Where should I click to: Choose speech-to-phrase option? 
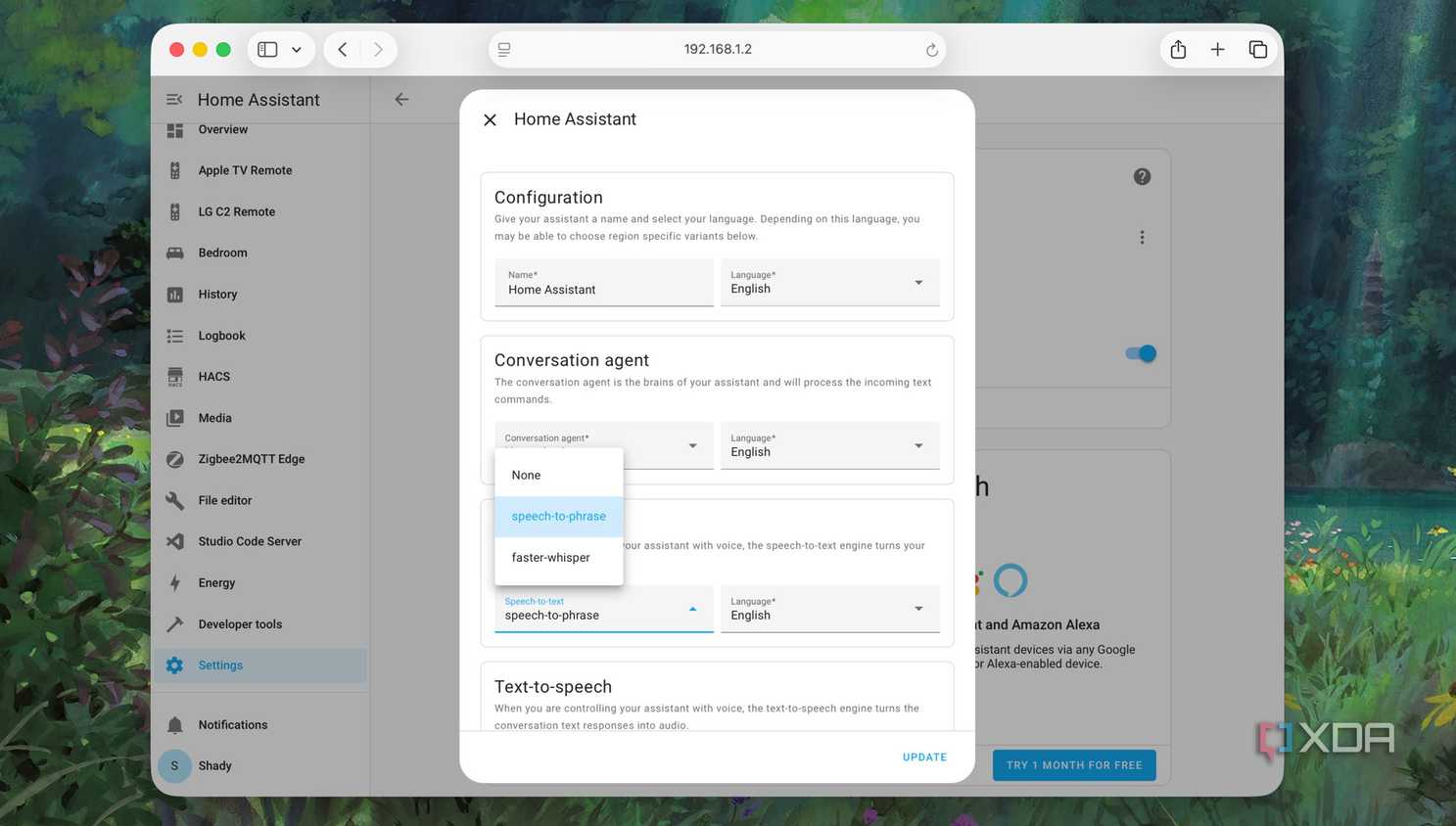click(x=559, y=517)
